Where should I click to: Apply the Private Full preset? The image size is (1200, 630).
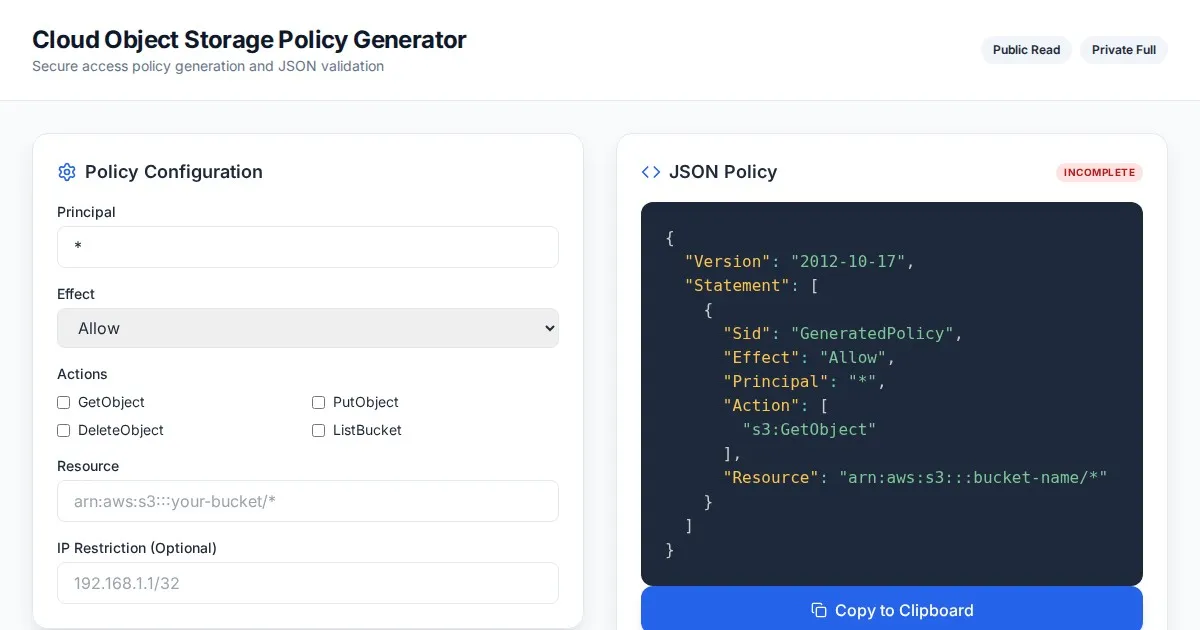(x=1123, y=50)
